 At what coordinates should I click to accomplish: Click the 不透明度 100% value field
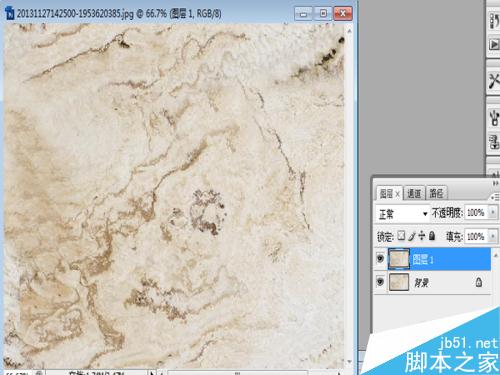click(x=476, y=212)
